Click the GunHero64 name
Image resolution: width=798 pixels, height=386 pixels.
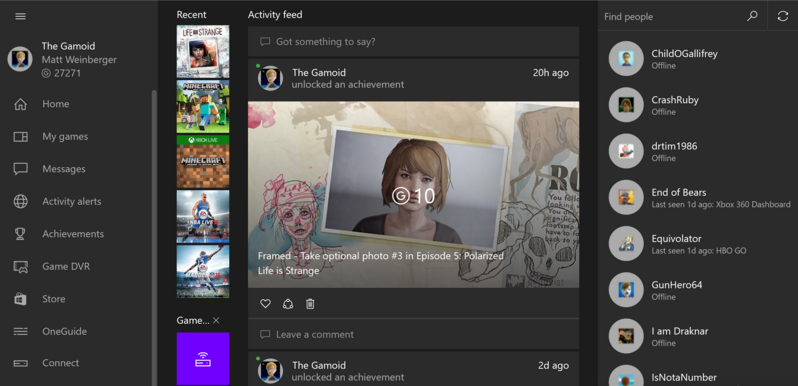[677, 285]
